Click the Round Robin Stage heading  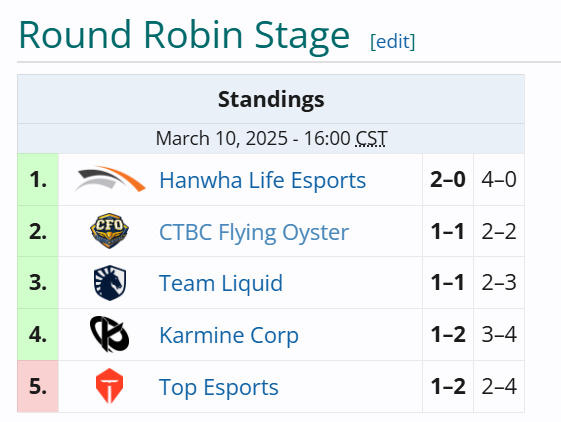click(x=184, y=35)
